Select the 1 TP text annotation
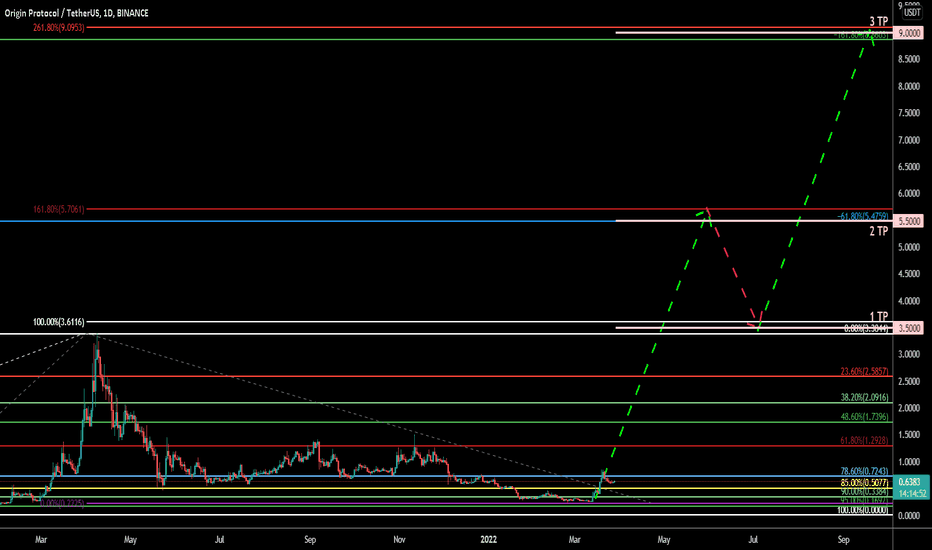Screen dimensions: 932x550 tap(879, 317)
